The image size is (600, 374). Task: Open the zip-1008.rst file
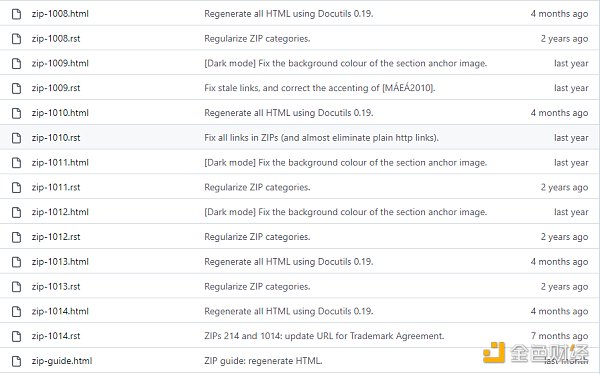click(x=56, y=39)
